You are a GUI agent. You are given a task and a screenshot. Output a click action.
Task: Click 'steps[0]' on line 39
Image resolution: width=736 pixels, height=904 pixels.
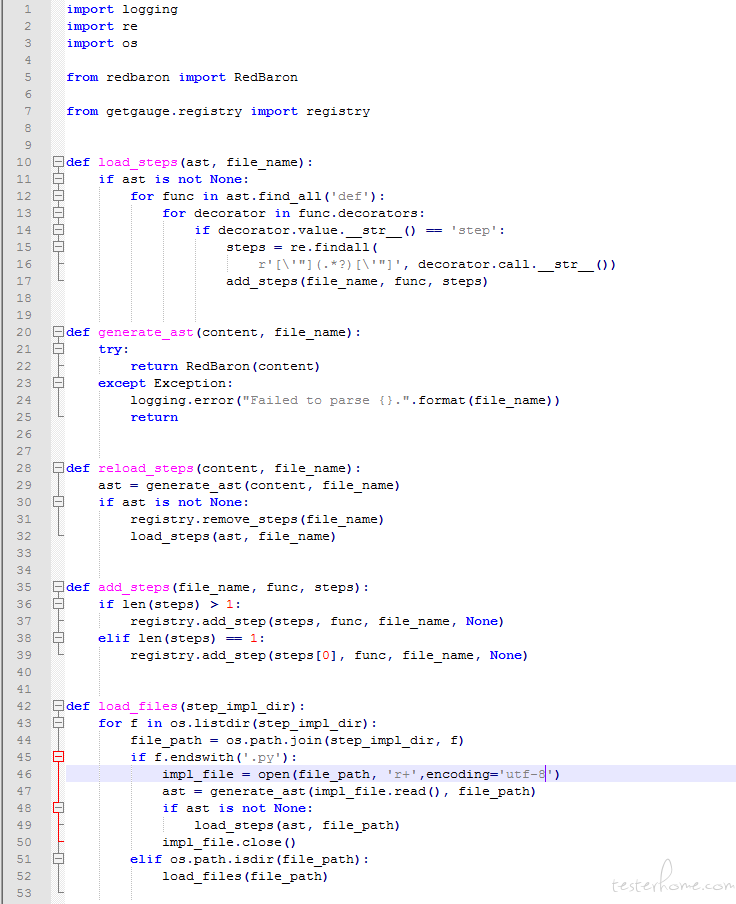click(x=305, y=656)
